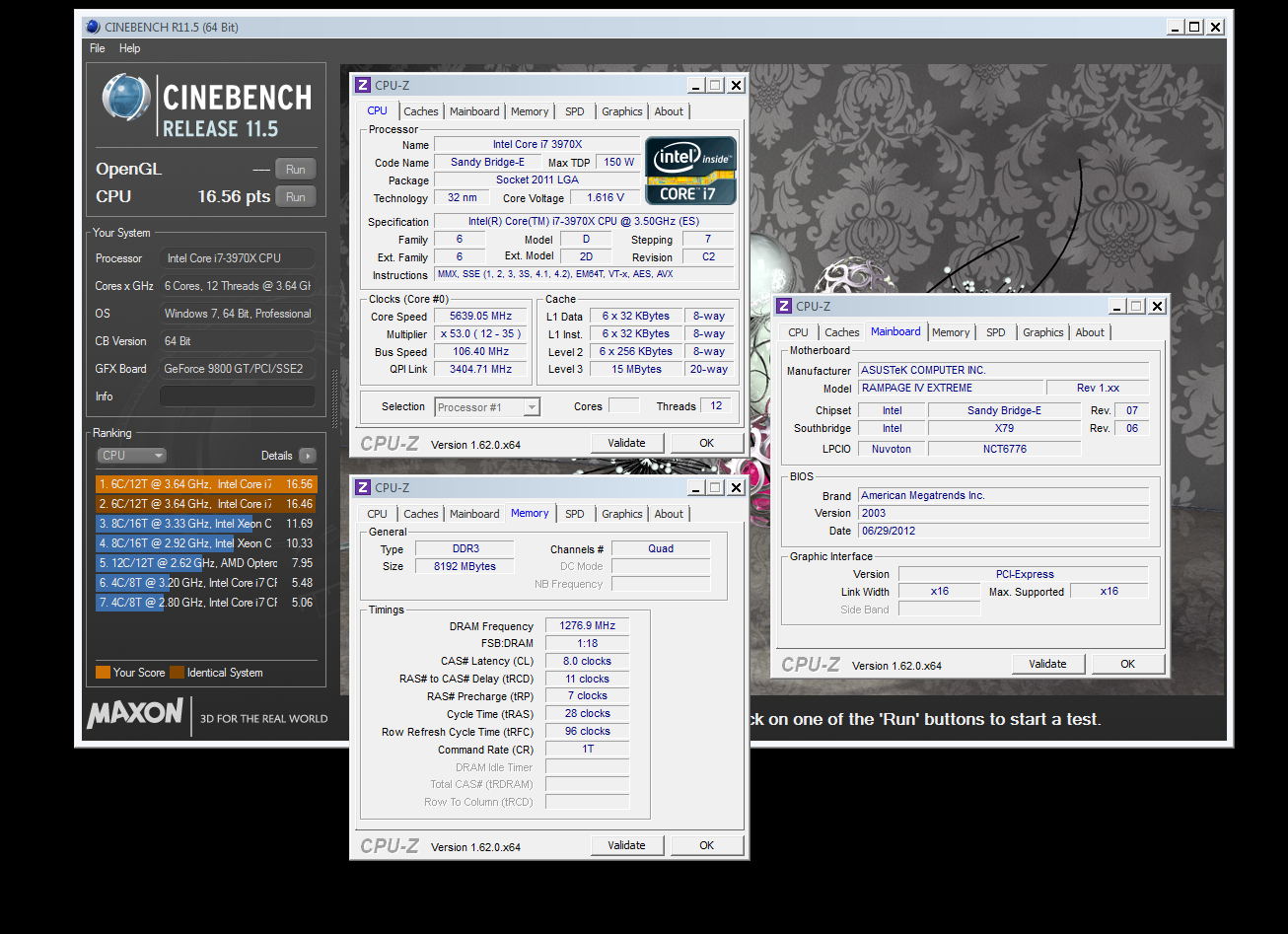Click the Core Speed value 5639.05 MHz

480,317
